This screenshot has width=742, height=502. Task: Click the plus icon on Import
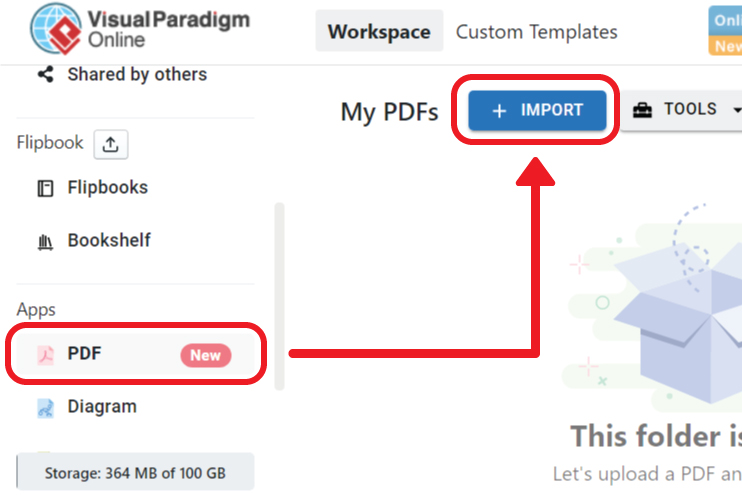[x=500, y=110]
